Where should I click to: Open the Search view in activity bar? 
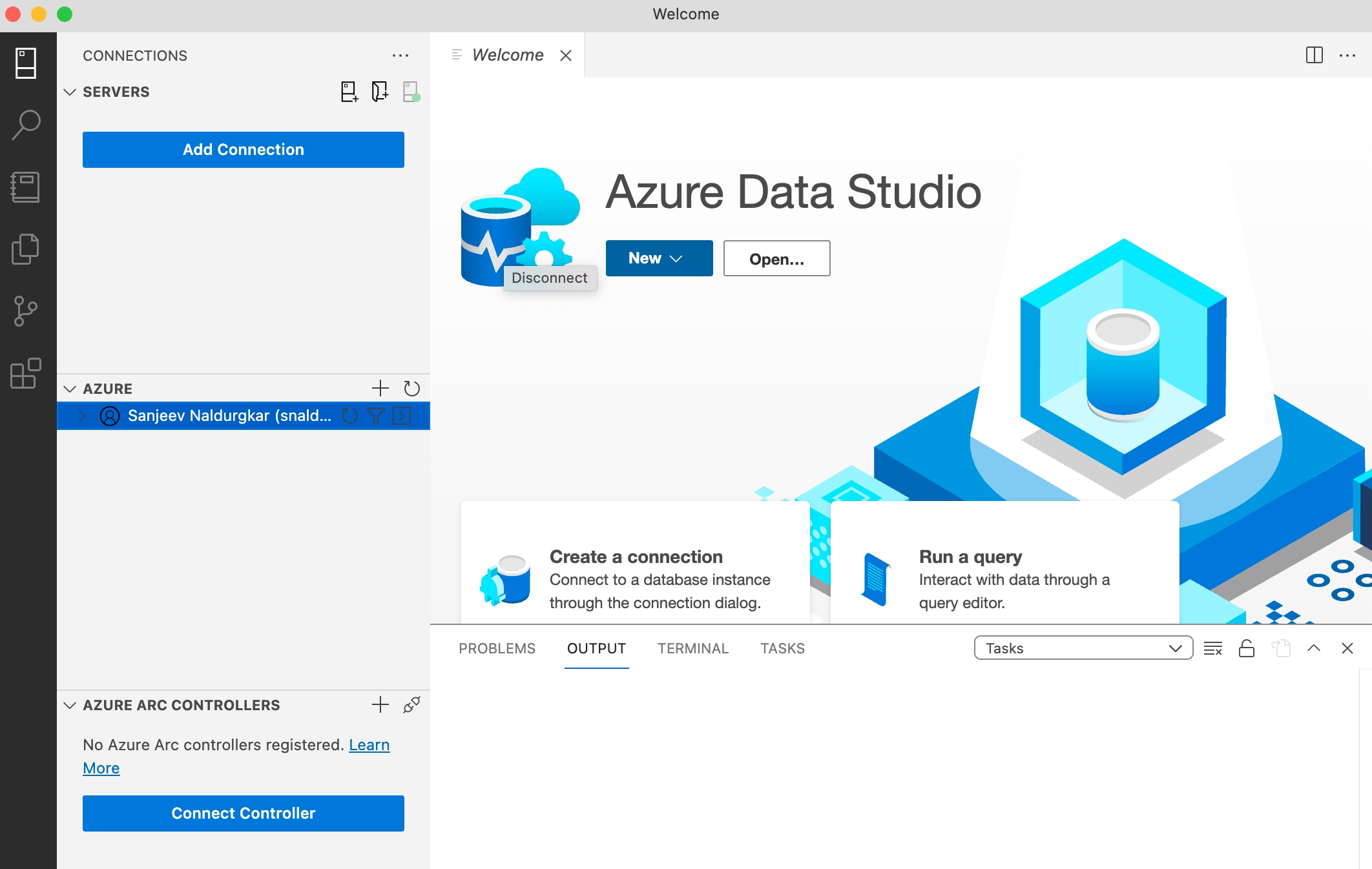click(x=26, y=125)
